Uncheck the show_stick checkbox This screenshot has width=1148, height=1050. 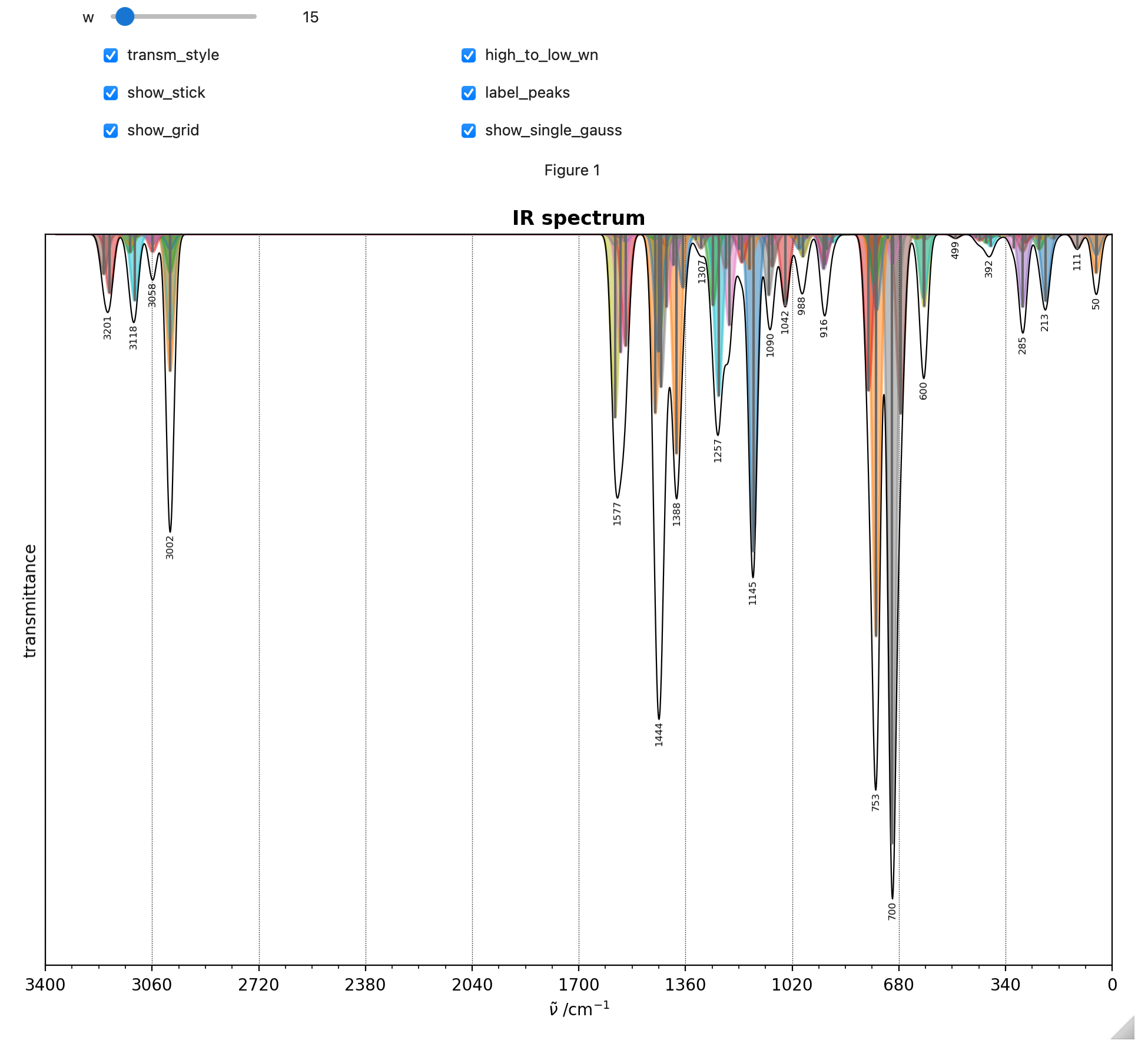coord(111,93)
